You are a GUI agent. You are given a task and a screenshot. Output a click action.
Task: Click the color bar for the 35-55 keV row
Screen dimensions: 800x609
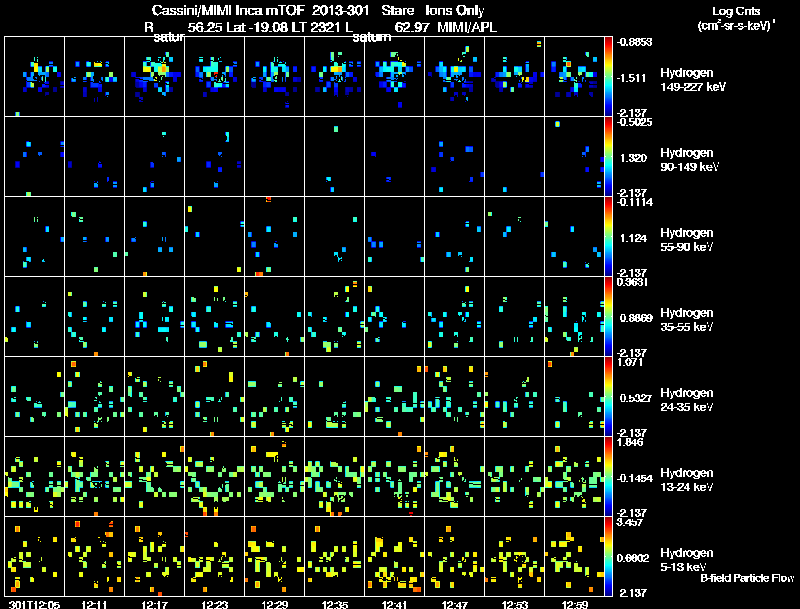pos(608,317)
